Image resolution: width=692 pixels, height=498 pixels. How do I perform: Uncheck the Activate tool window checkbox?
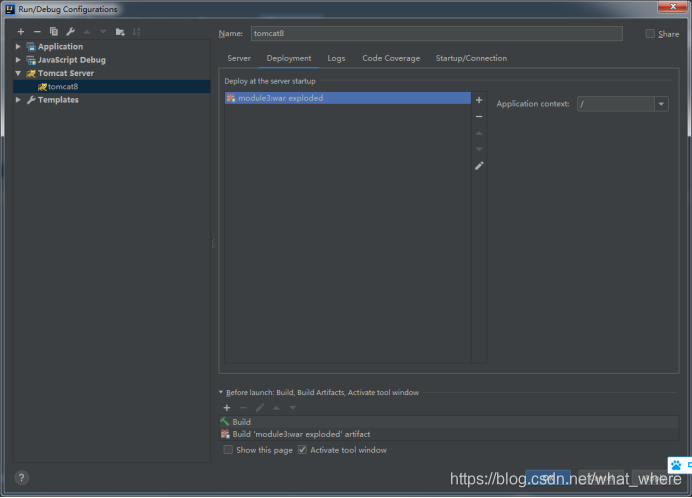point(302,450)
